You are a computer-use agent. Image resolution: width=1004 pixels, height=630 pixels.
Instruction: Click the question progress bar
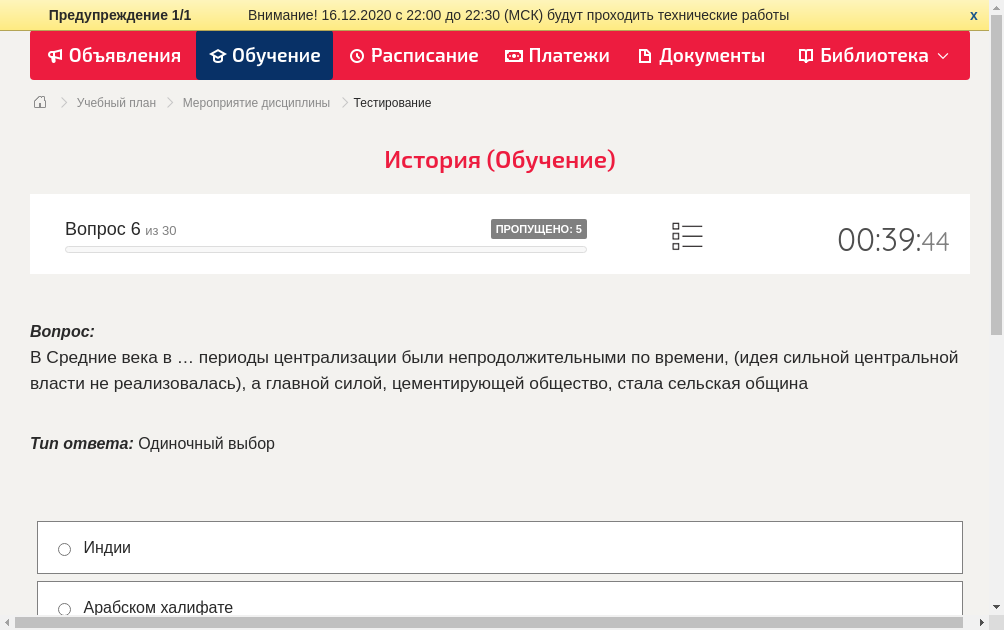[325, 249]
